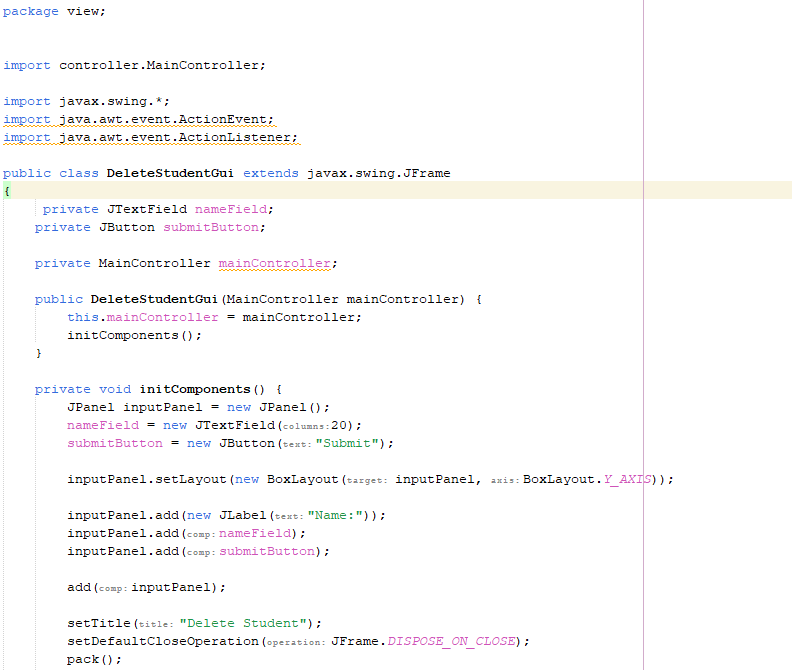Screen dimensions: 792x670
Task: Click the underlined 'mainController' field declaration
Action: click(275, 264)
